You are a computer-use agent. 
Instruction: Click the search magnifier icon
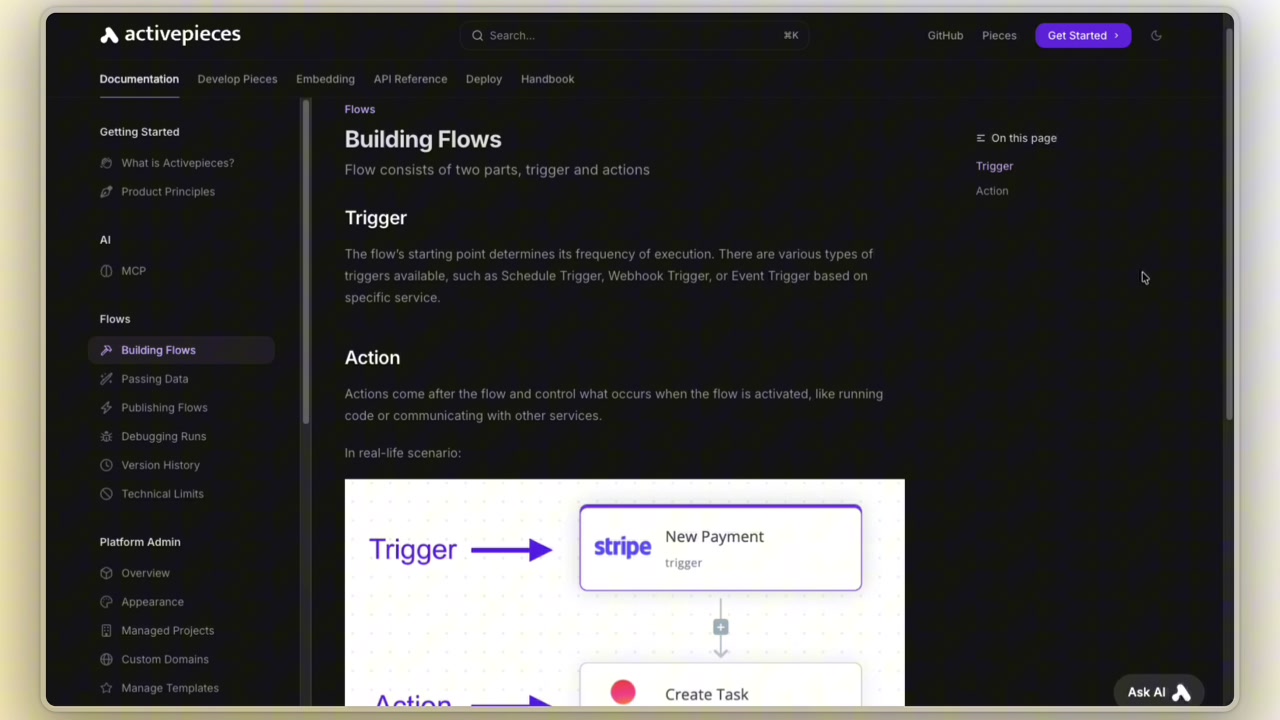point(478,35)
